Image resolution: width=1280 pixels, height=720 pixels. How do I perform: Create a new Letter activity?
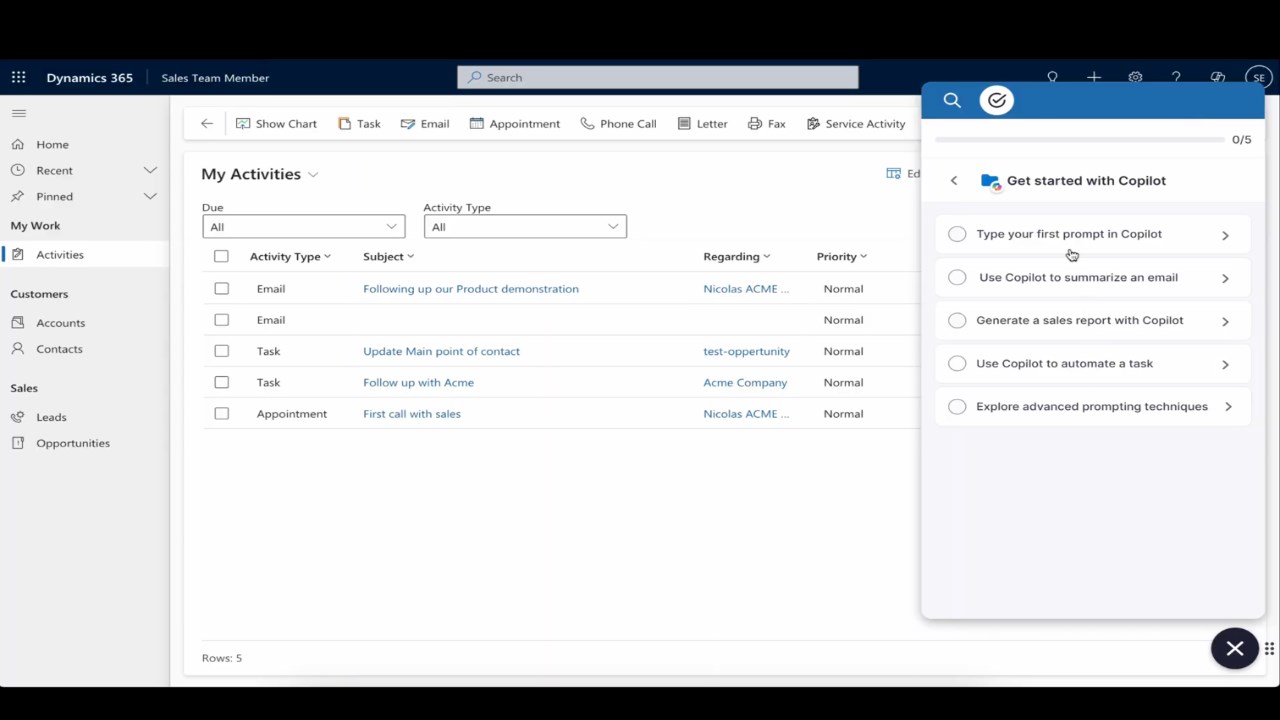[702, 123]
